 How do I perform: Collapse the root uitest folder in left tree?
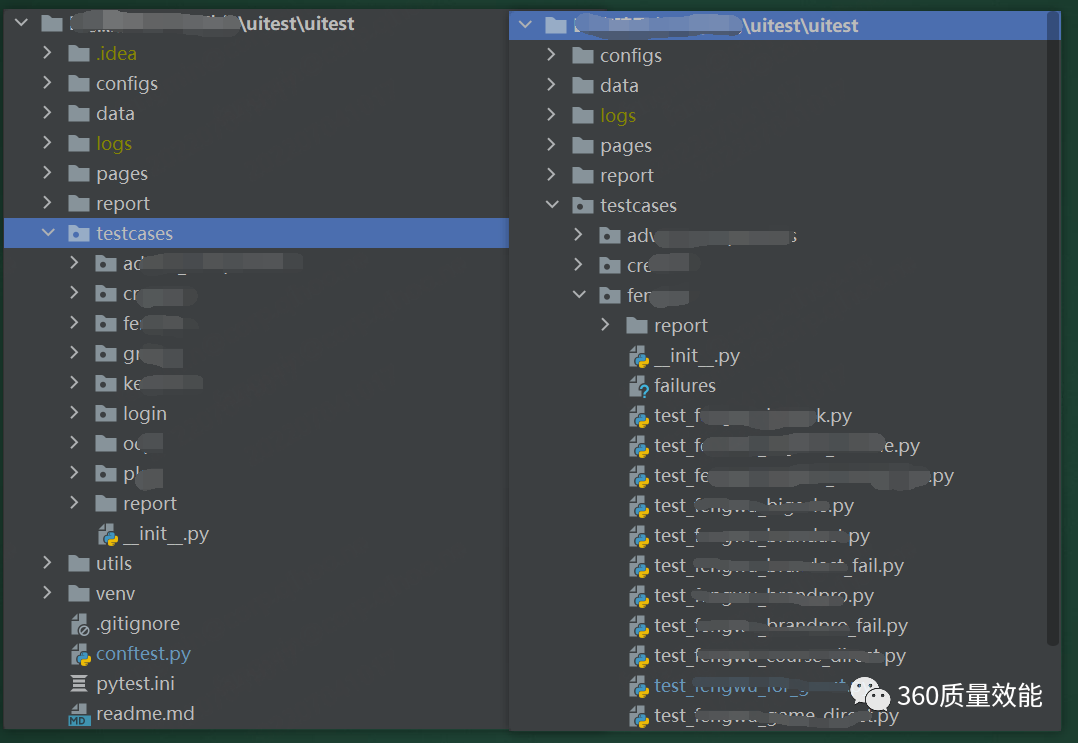click(x=21, y=23)
